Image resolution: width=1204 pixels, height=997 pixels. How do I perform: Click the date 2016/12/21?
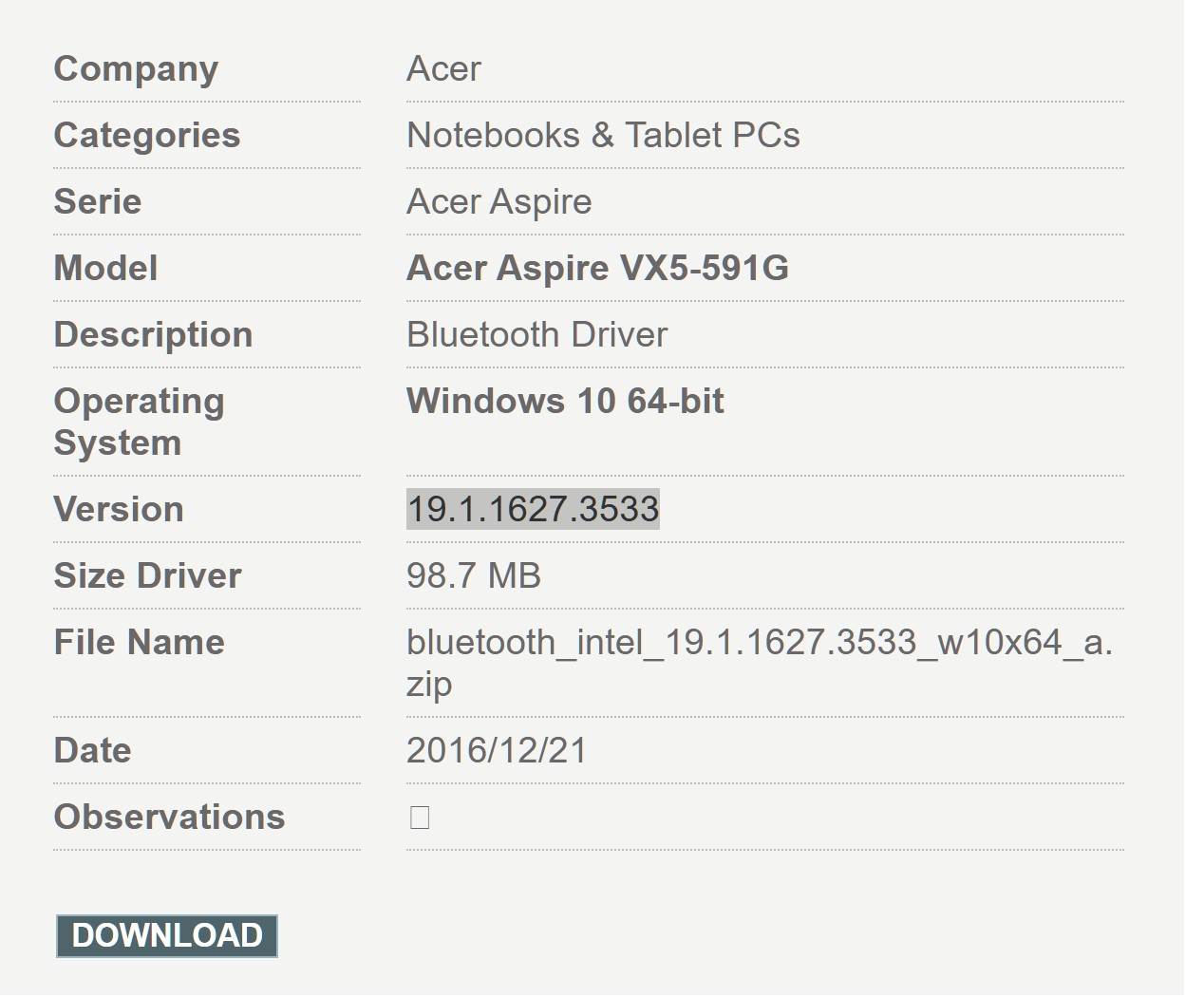pos(497,750)
